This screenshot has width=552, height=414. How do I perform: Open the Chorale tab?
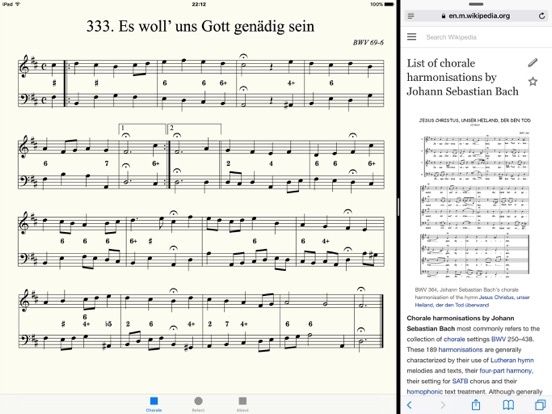coord(154,404)
